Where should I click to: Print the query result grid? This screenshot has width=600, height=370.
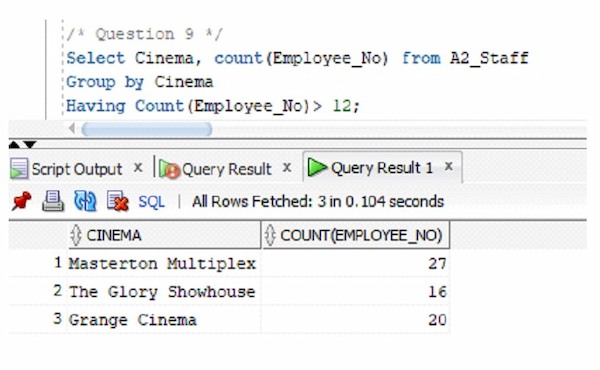click(52, 201)
